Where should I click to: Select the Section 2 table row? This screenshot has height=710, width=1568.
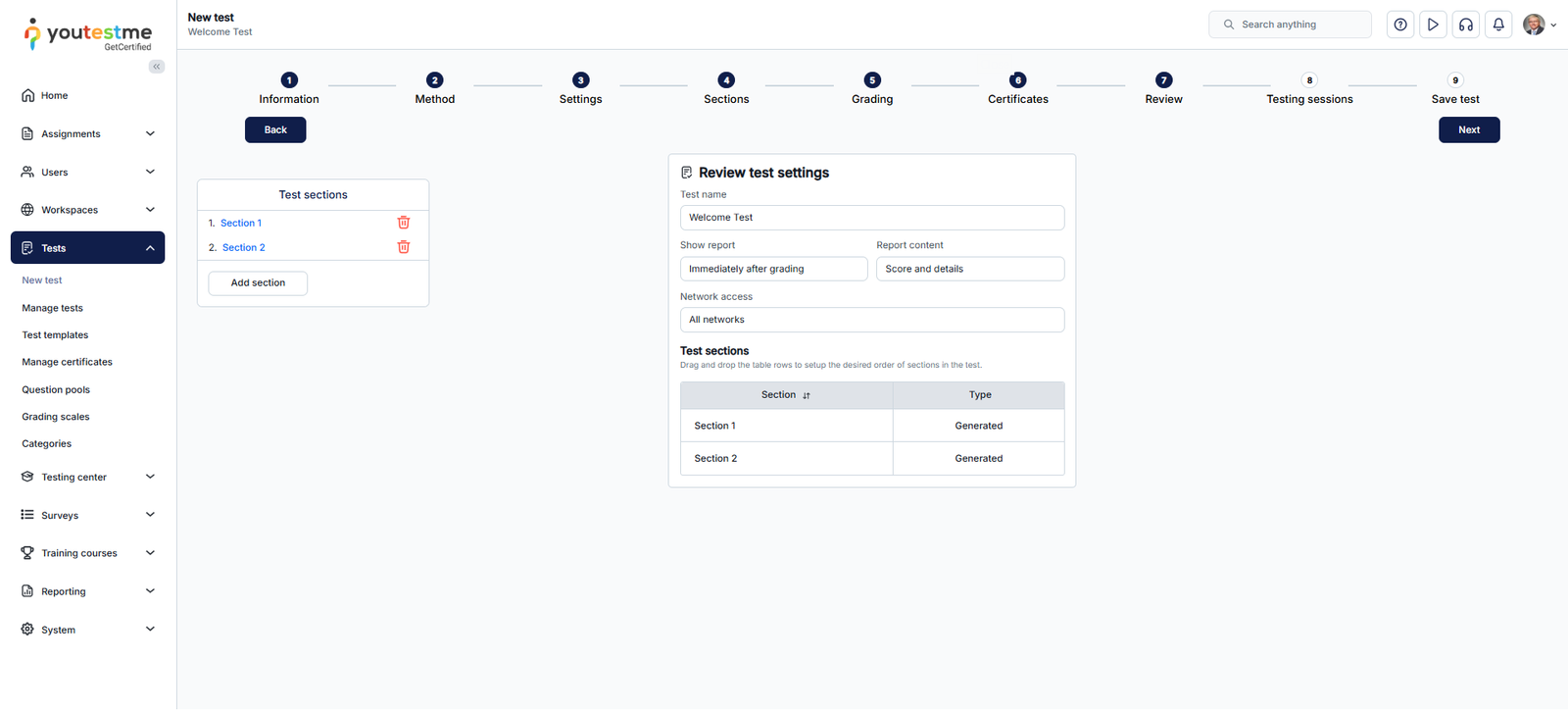[872, 459]
